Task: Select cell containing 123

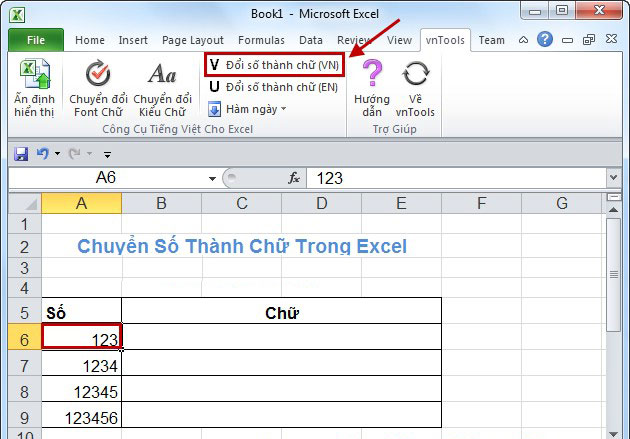Action: [82, 336]
